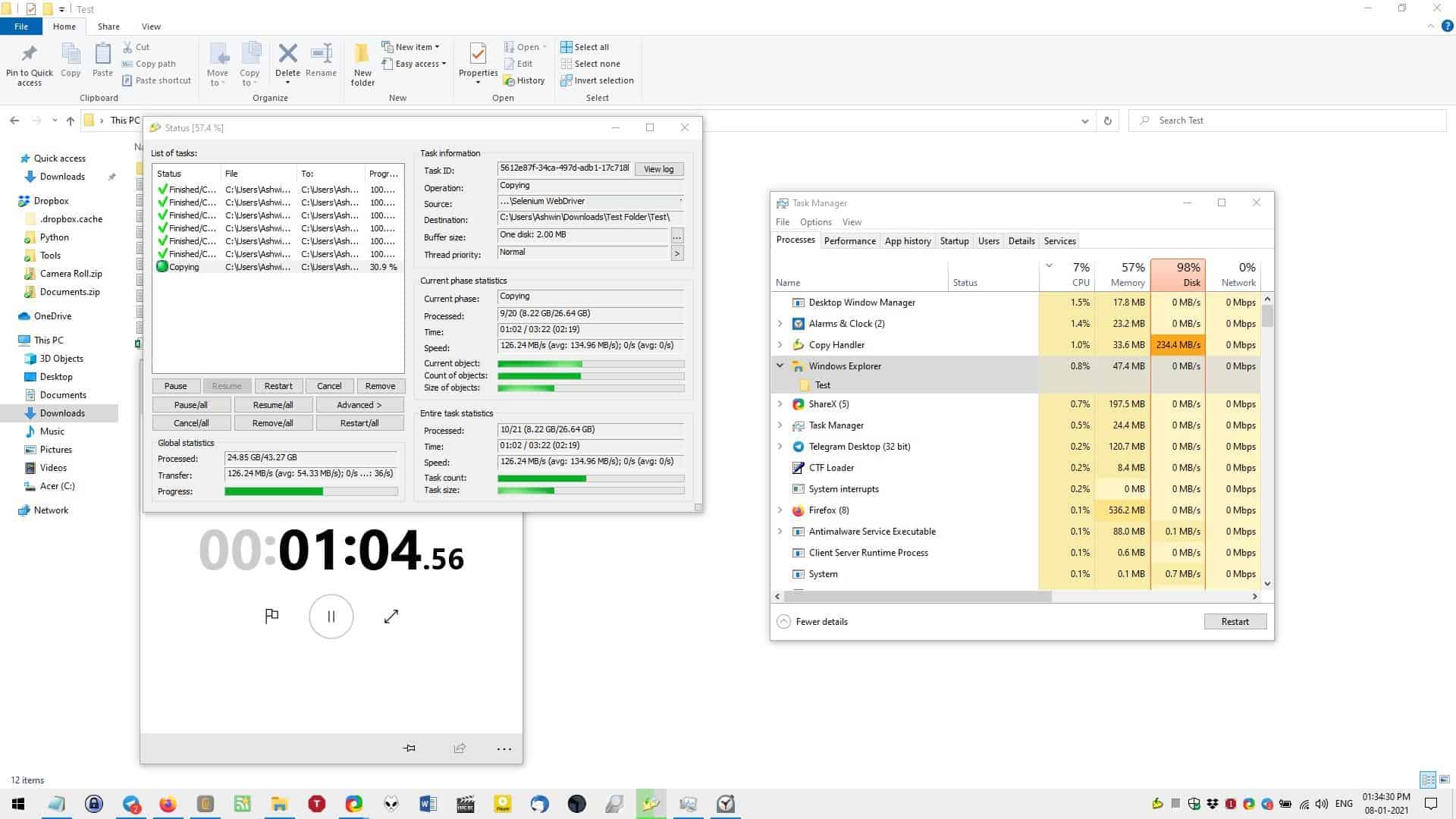The image size is (1456, 819).
Task: Collapse Windows Explorer process in Task Manager
Action: pos(780,366)
